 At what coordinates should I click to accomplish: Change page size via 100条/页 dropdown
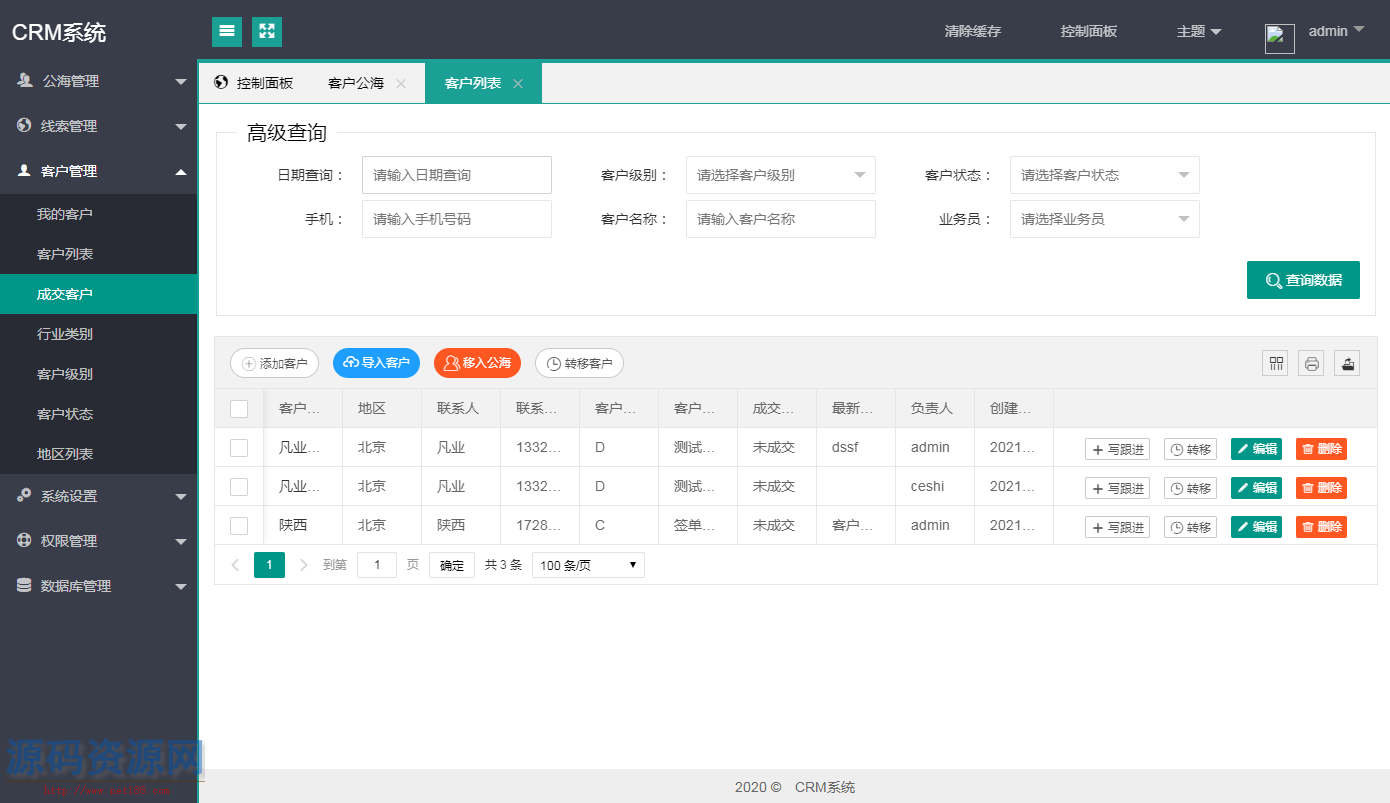[x=588, y=565]
